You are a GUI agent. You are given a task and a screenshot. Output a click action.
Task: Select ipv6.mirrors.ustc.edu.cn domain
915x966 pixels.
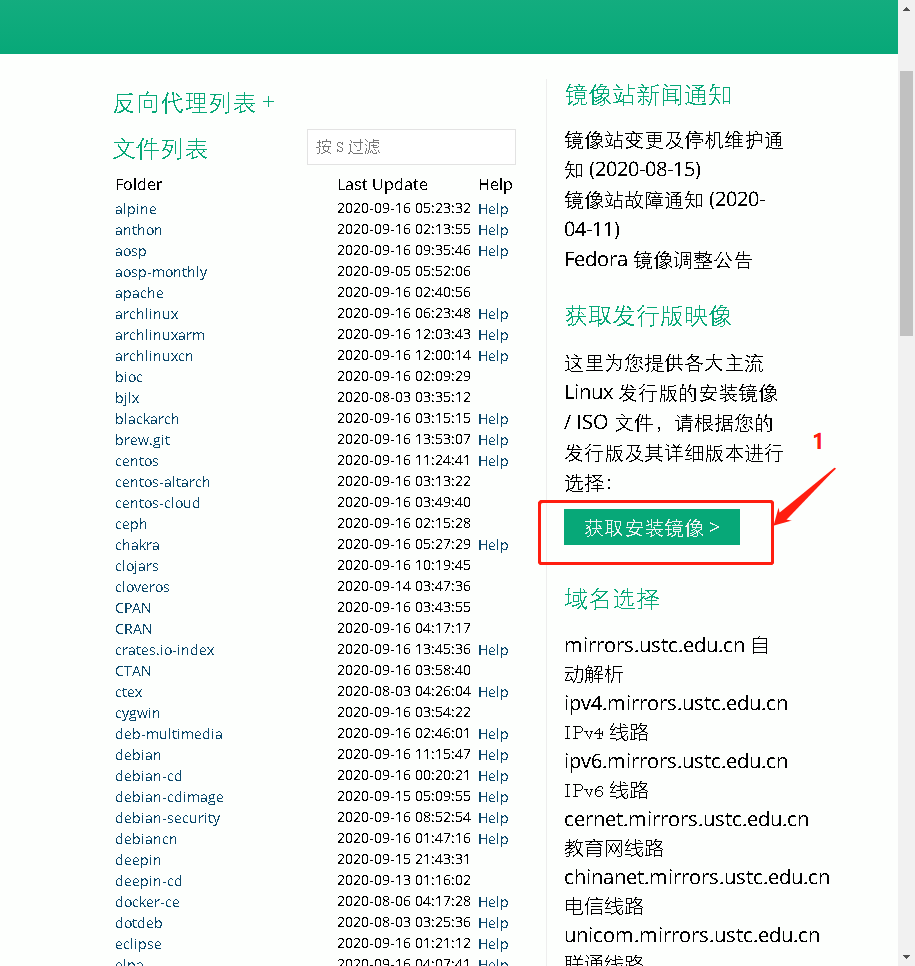coord(676,761)
